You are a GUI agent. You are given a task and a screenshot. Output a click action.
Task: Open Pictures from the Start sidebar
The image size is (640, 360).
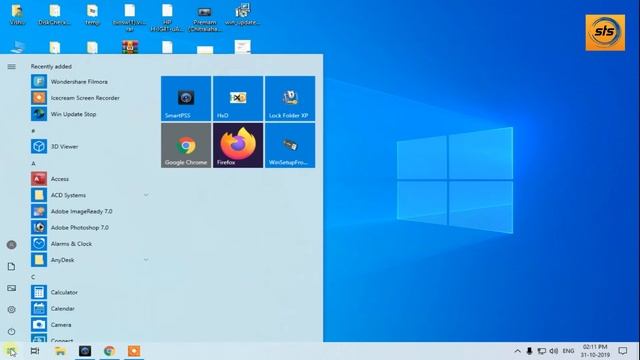(x=11, y=288)
